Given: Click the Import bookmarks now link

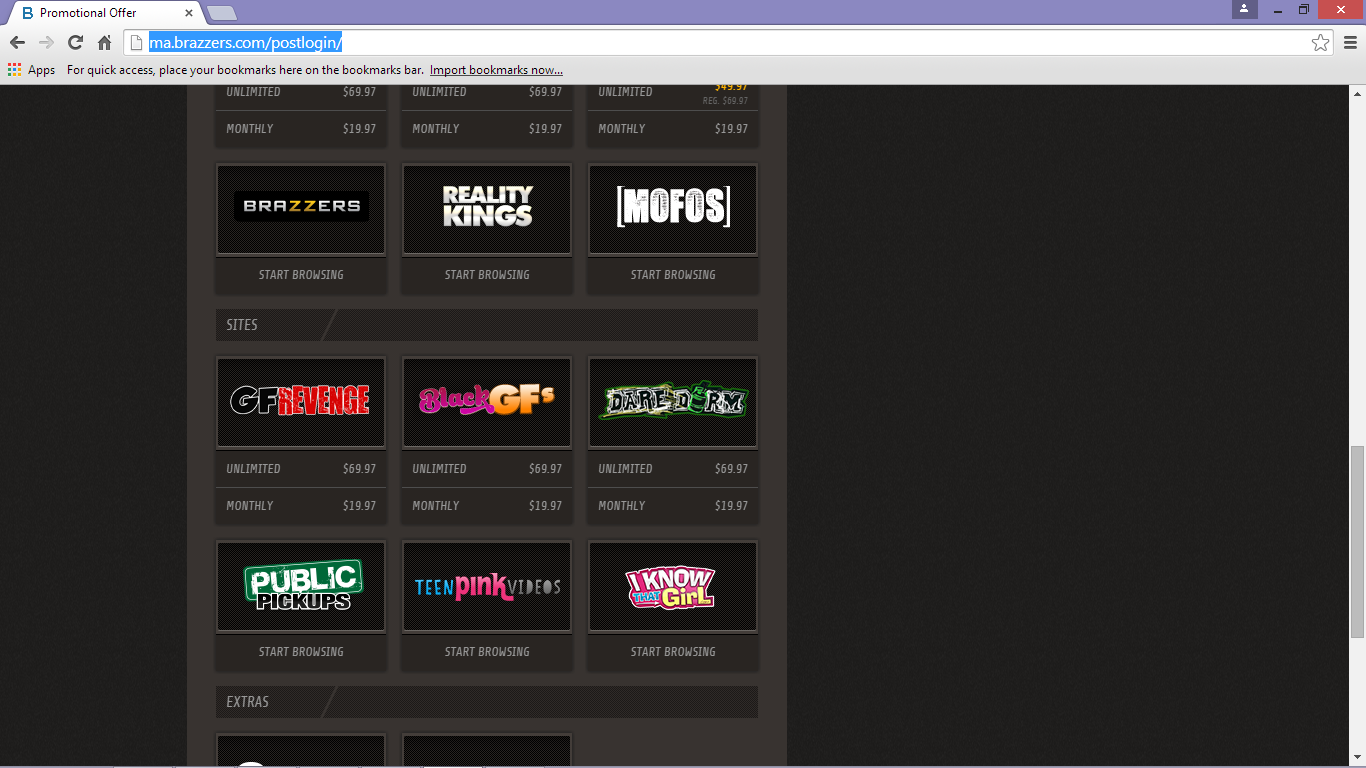Looking at the screenshot, I should click(496, 70).
